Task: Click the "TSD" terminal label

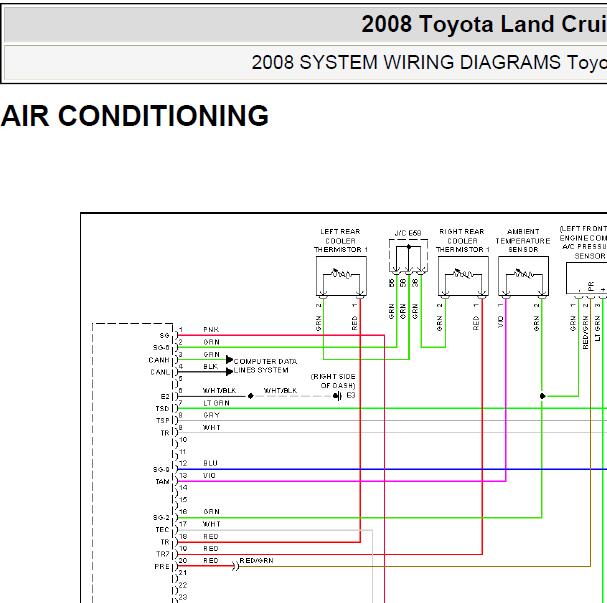Action: click(x=162, y=409)
